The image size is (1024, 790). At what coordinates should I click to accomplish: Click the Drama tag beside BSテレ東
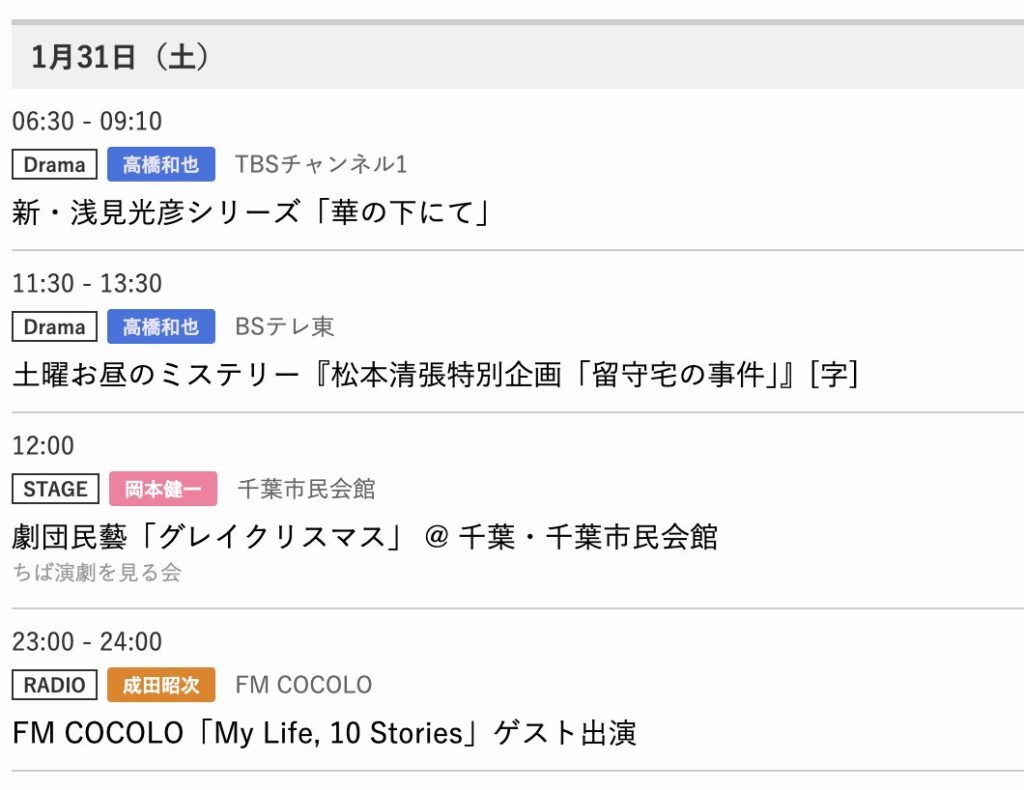click(55, 327)
